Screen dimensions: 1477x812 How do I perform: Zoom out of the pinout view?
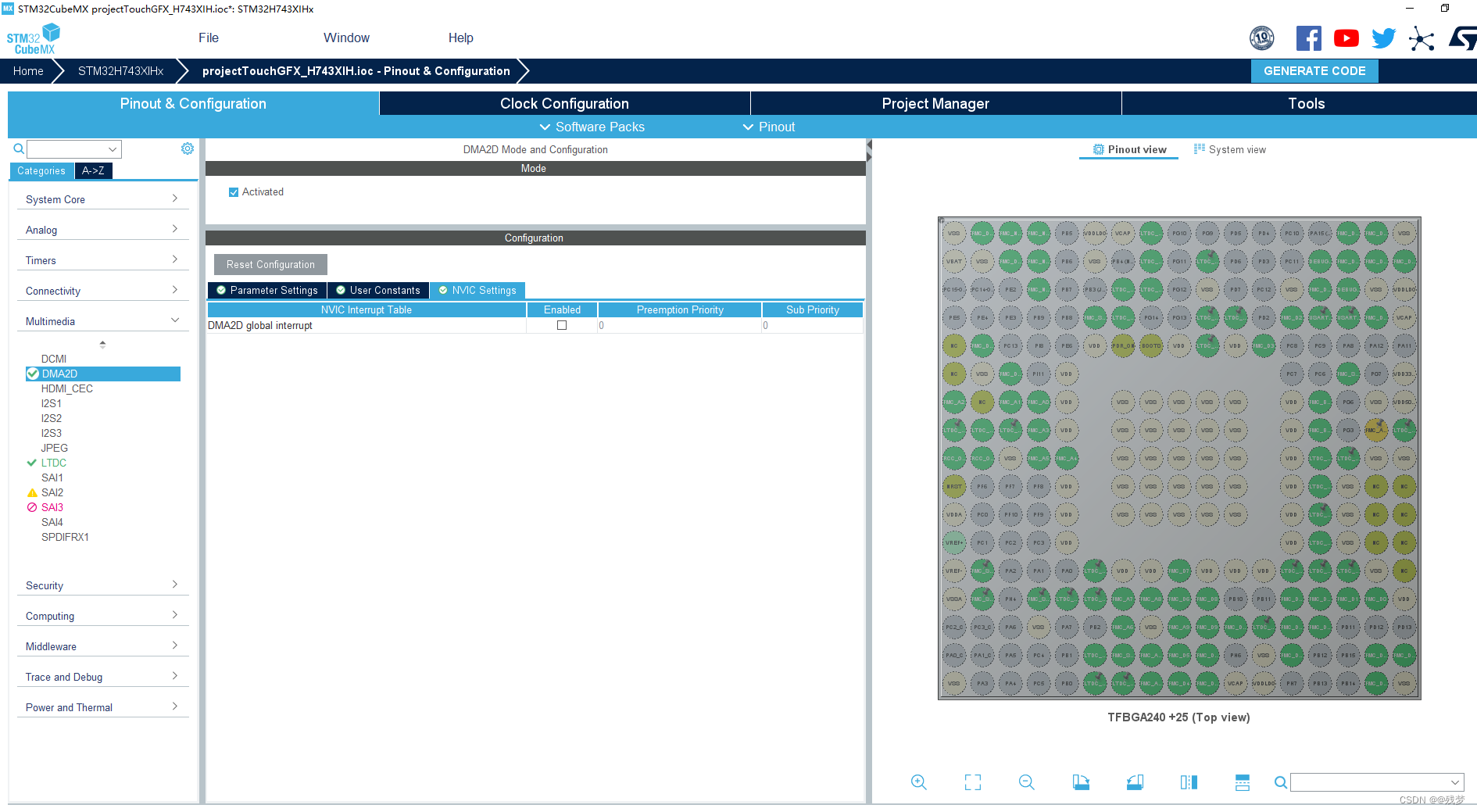(1027, 782)
